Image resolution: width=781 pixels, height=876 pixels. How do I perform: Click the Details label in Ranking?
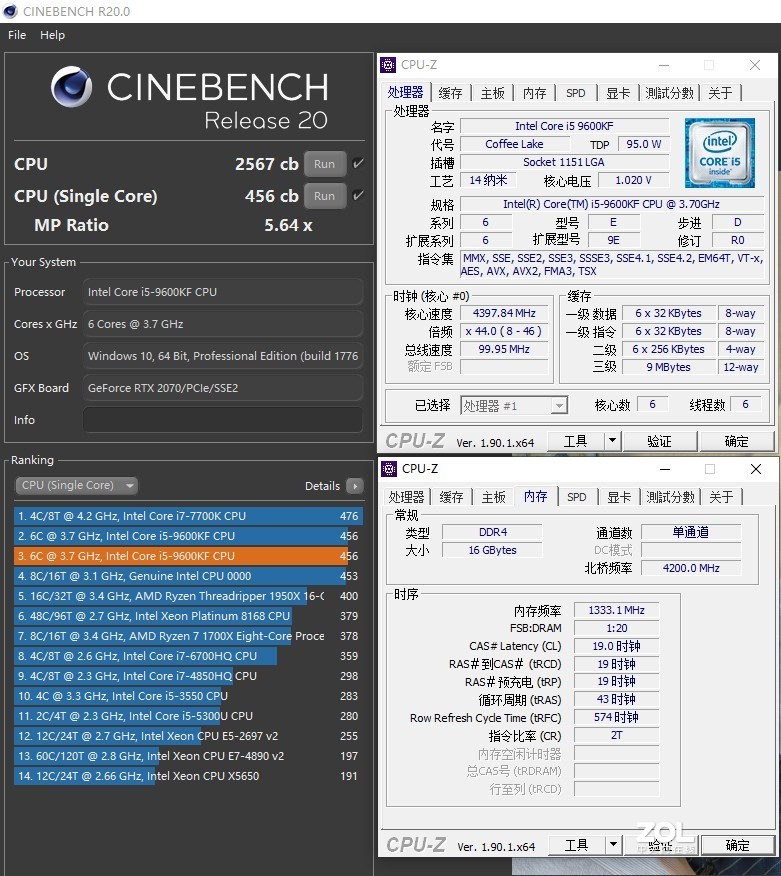tap(322, 486)
